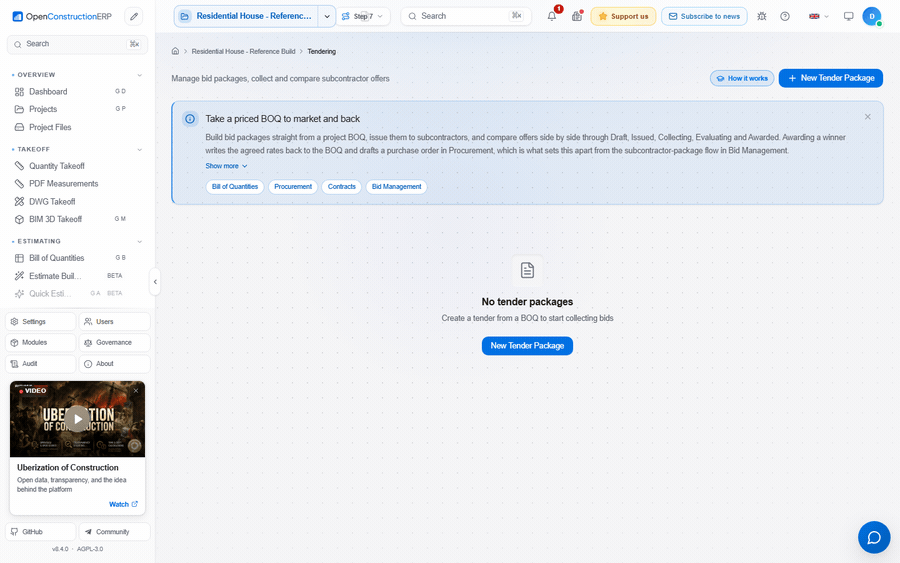Dismiss the priced BOQ info banner
This screenshot has width=900, height=563.
(x=867, y=117)
